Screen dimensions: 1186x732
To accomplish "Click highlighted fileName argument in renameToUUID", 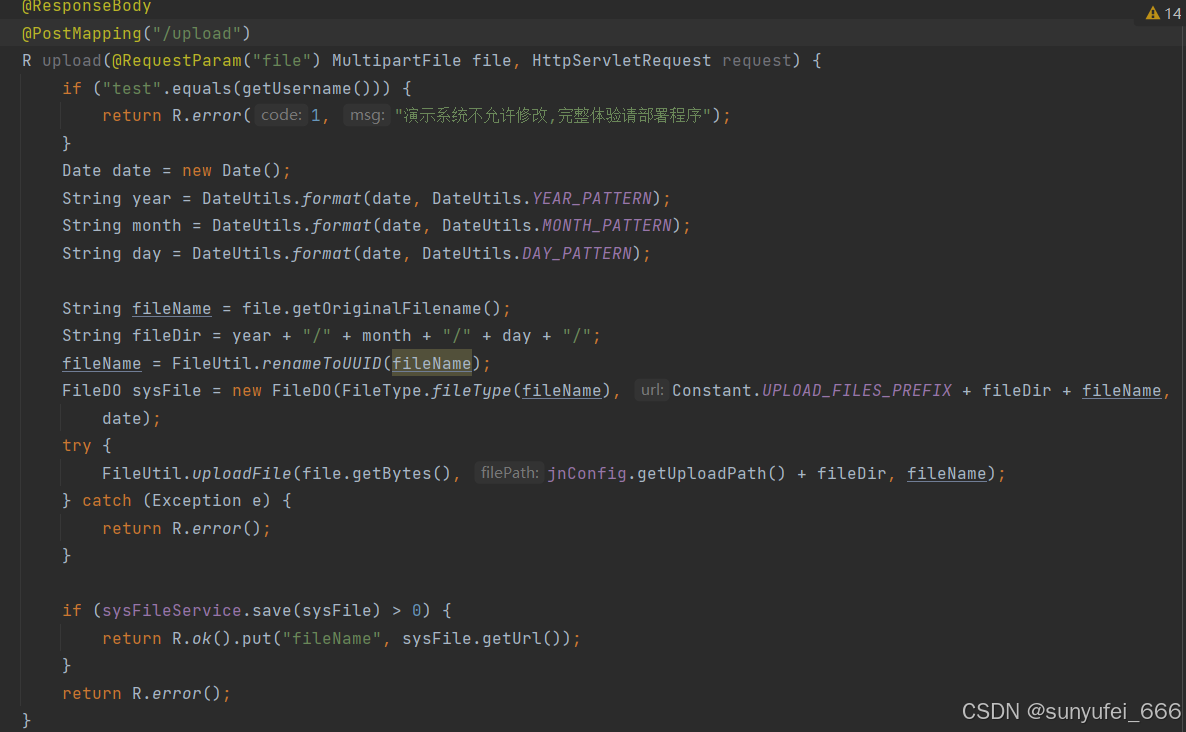I will 431,364.
